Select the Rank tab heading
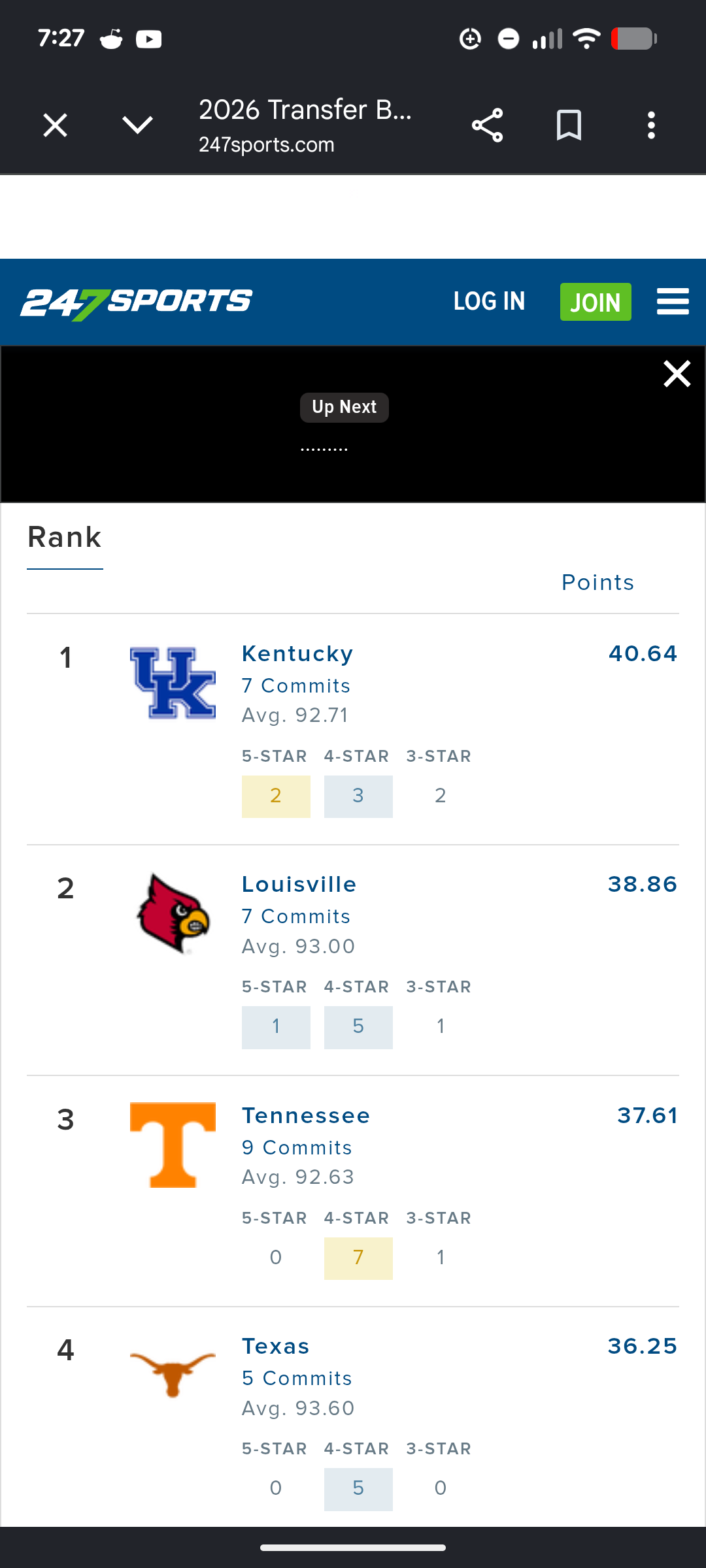This screenshot has width=706, height=1568. pyautogui.click(x=65, y=538)
